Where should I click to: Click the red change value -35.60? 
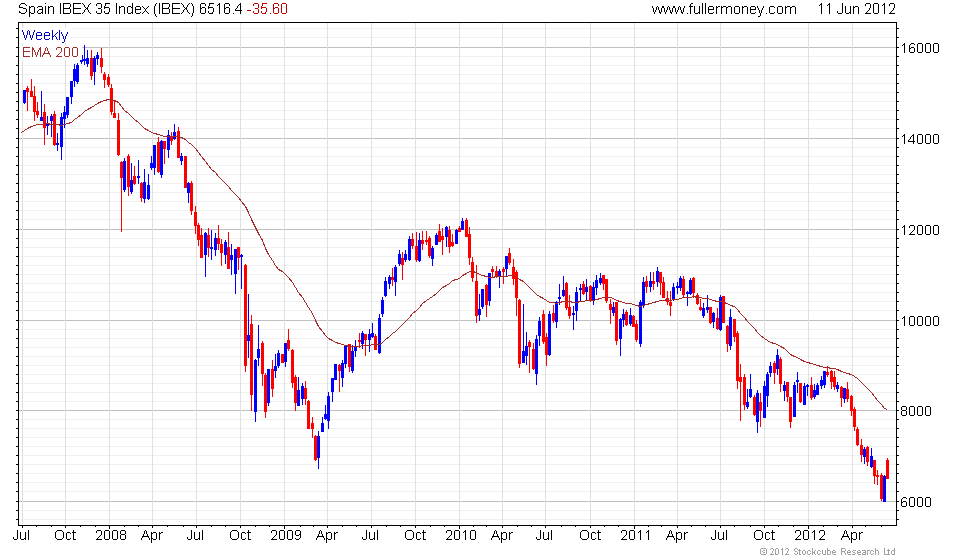(x=267, y=9)
